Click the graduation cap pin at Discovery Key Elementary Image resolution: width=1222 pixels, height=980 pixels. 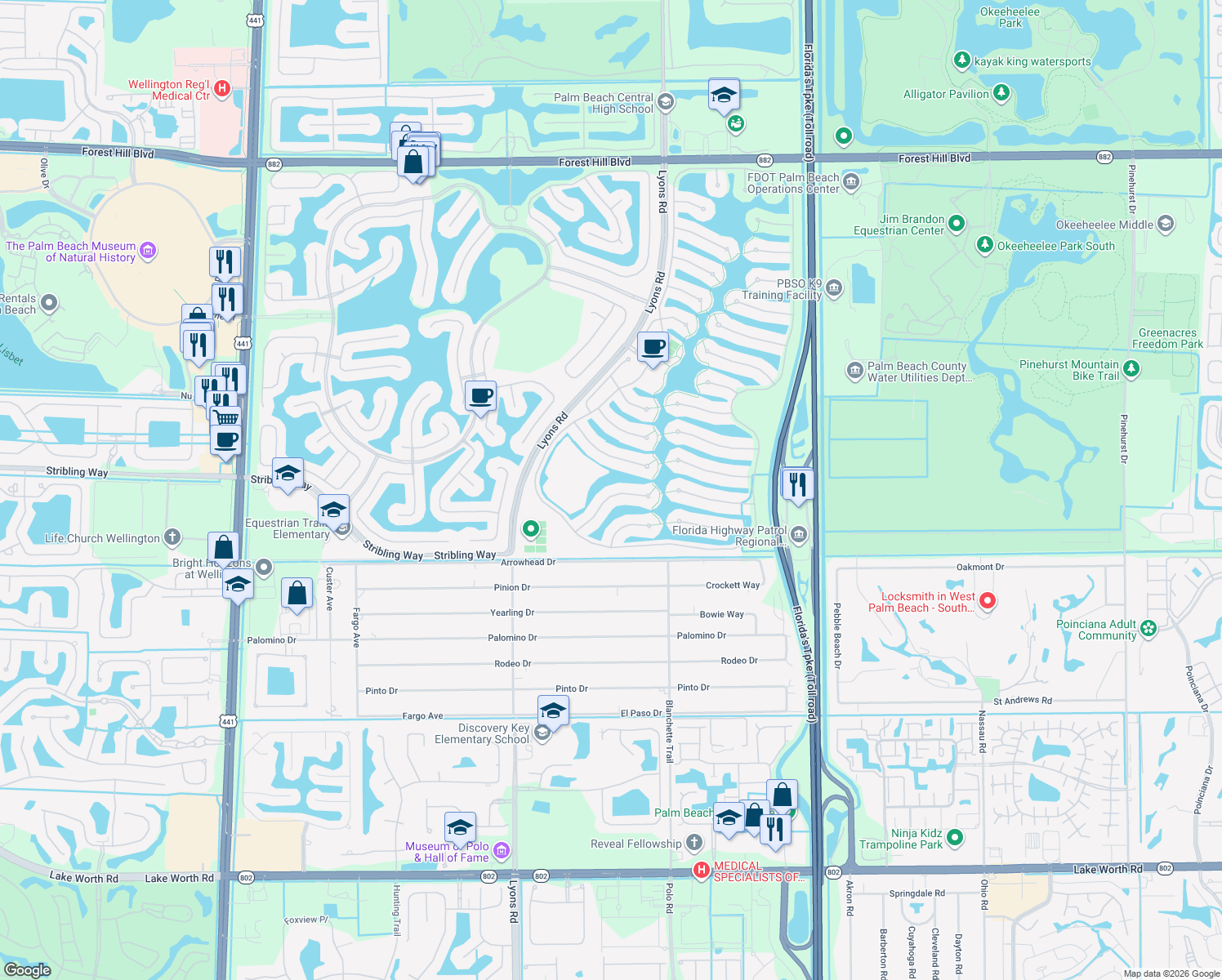click(552, 709)
